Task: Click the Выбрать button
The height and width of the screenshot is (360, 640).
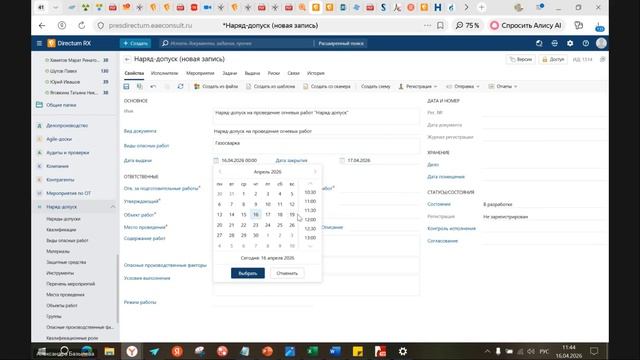Action: click(248, 273)
